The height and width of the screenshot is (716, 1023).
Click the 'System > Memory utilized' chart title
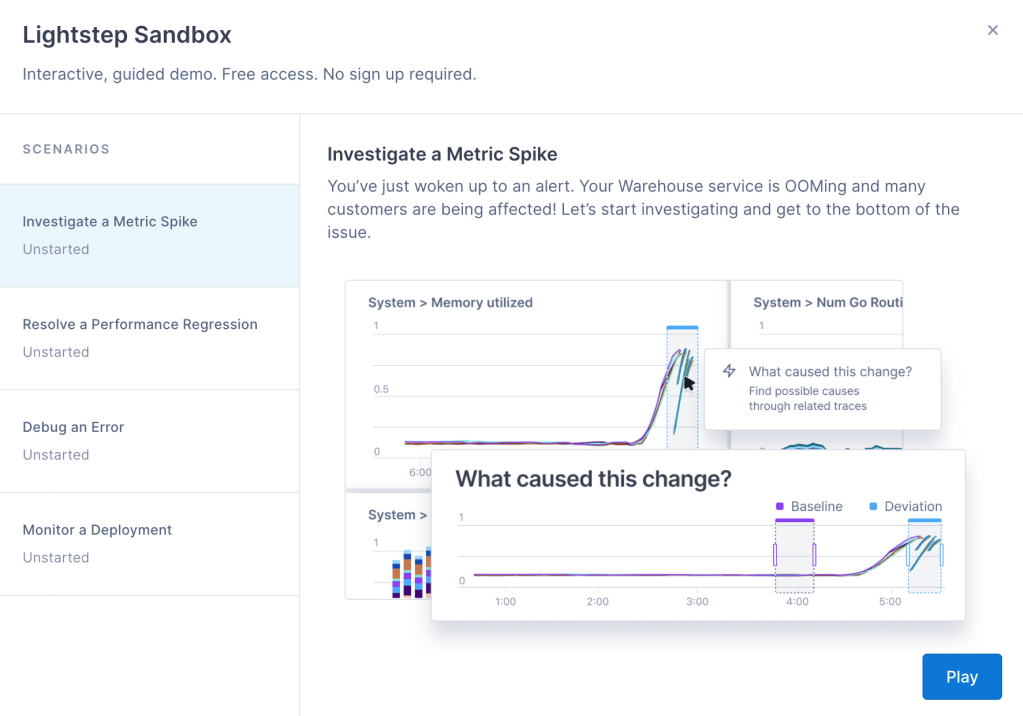(450, 302)
